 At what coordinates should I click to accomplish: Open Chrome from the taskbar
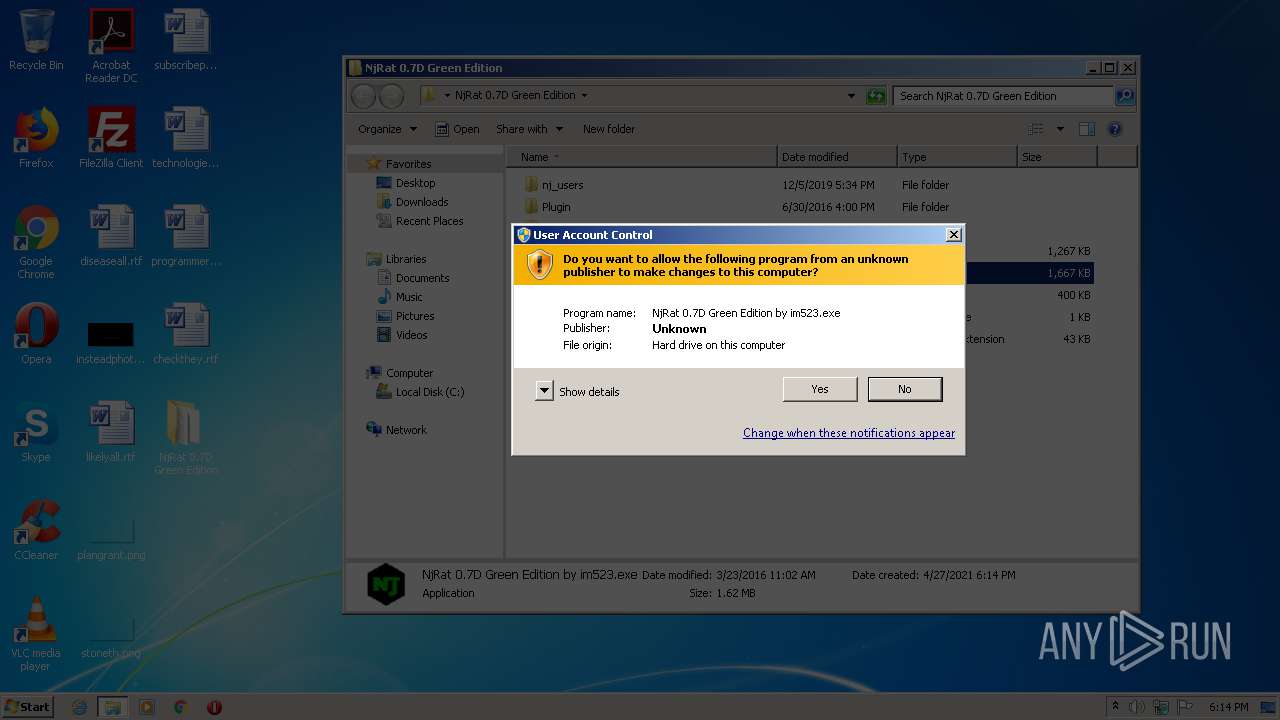pos(180,707)
